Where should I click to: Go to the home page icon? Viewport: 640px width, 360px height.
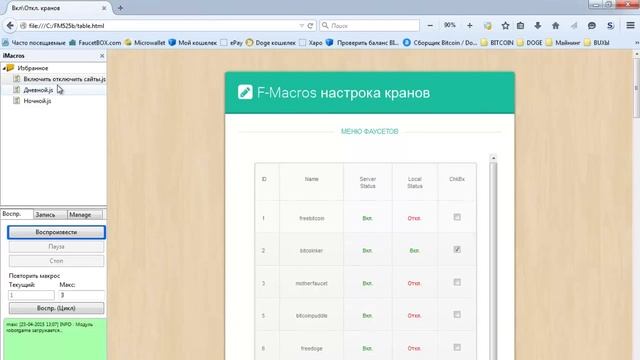[556, 26]
